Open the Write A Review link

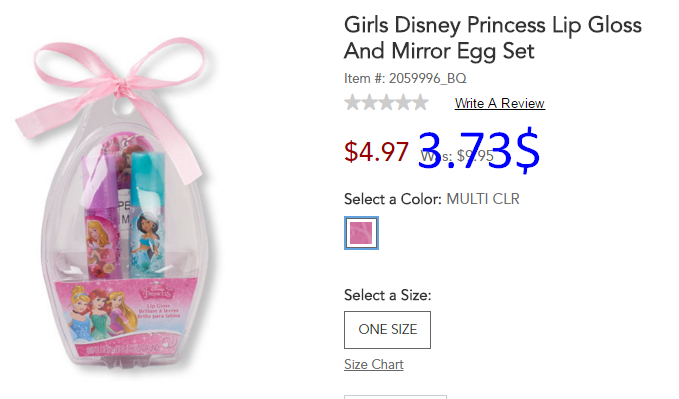tap(500, 104)
